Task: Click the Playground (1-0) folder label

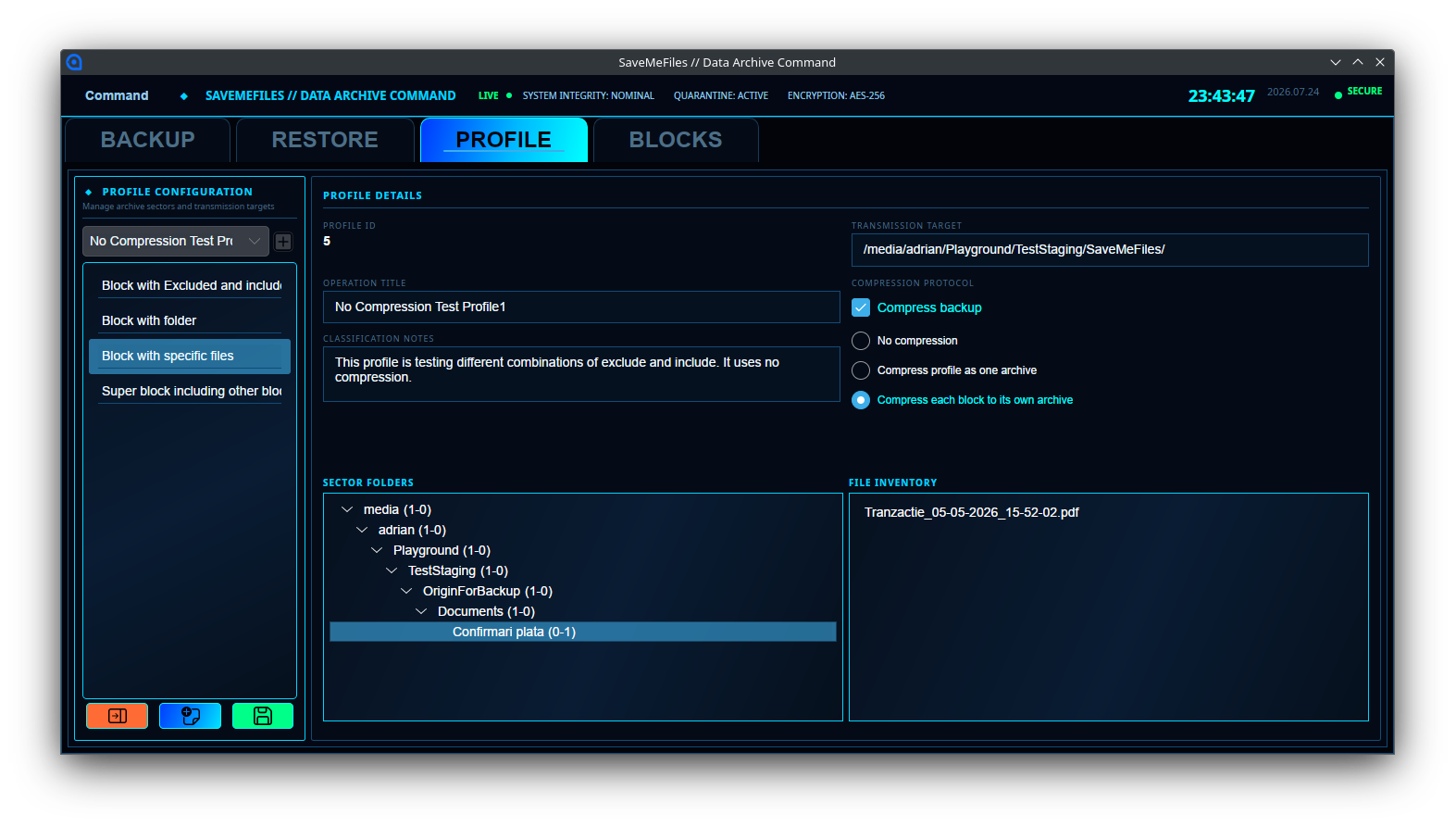Action: tap(442, 550)
